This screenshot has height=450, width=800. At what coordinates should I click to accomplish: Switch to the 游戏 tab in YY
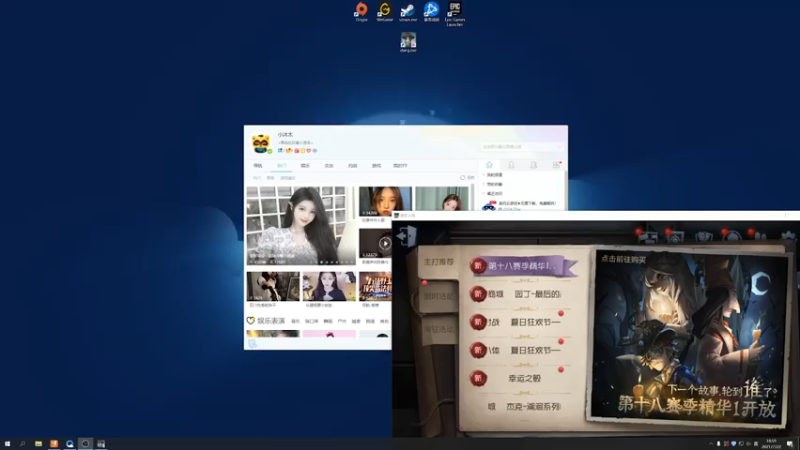(x=376, y=165)
